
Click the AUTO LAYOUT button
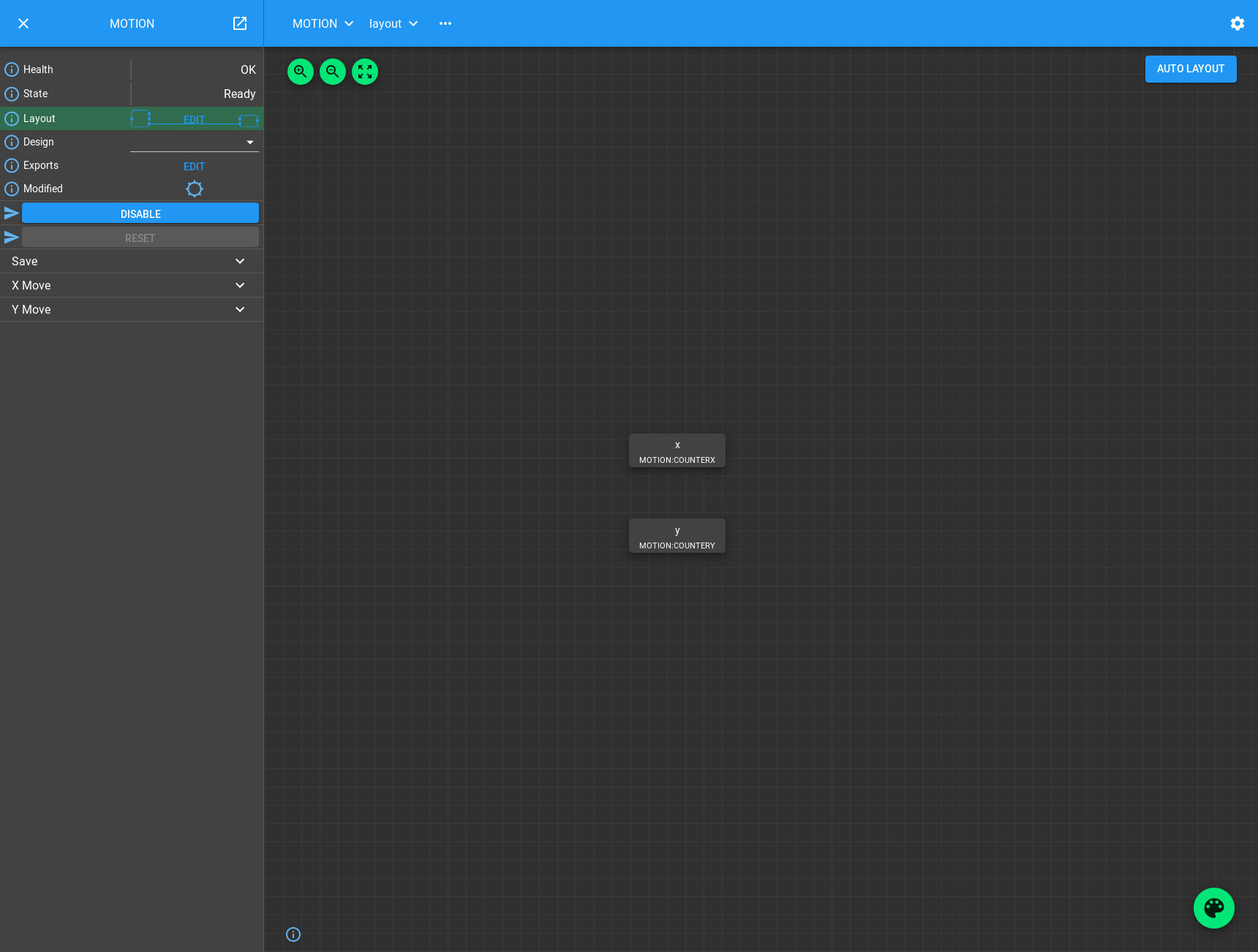1190,69
